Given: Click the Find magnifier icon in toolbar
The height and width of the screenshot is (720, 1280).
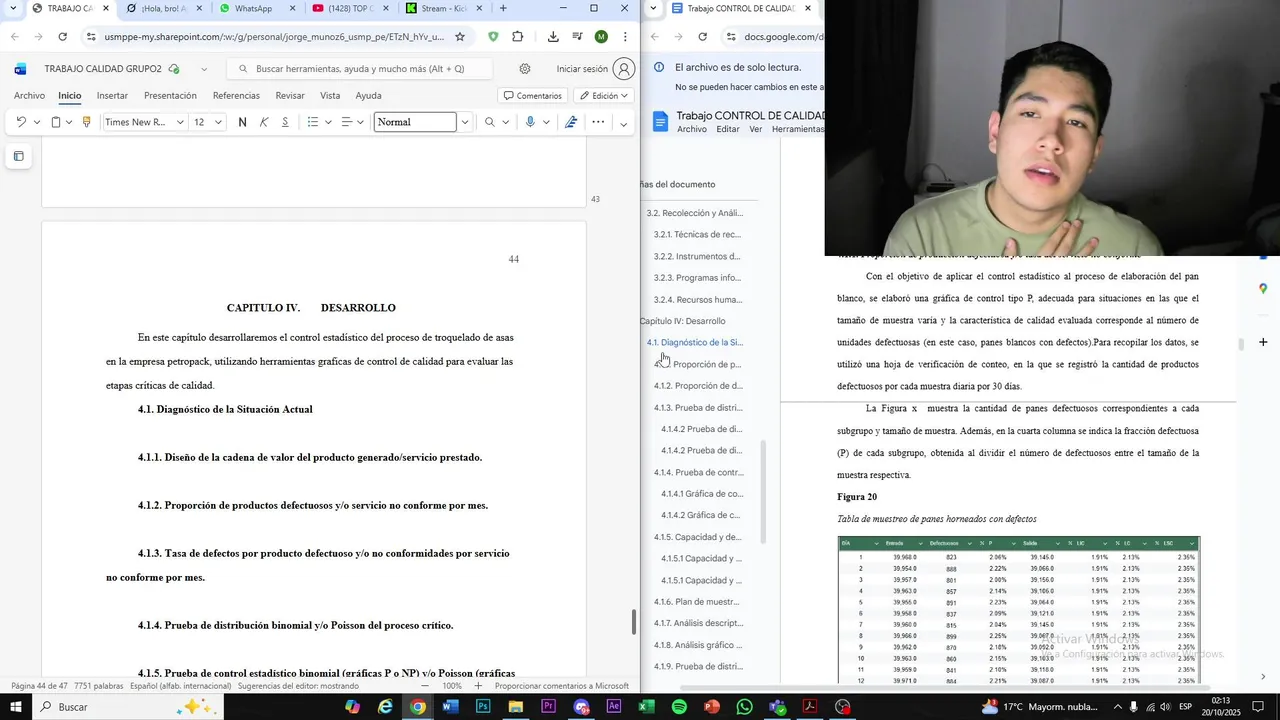Looking at the screenshot, I should [489, 122].
